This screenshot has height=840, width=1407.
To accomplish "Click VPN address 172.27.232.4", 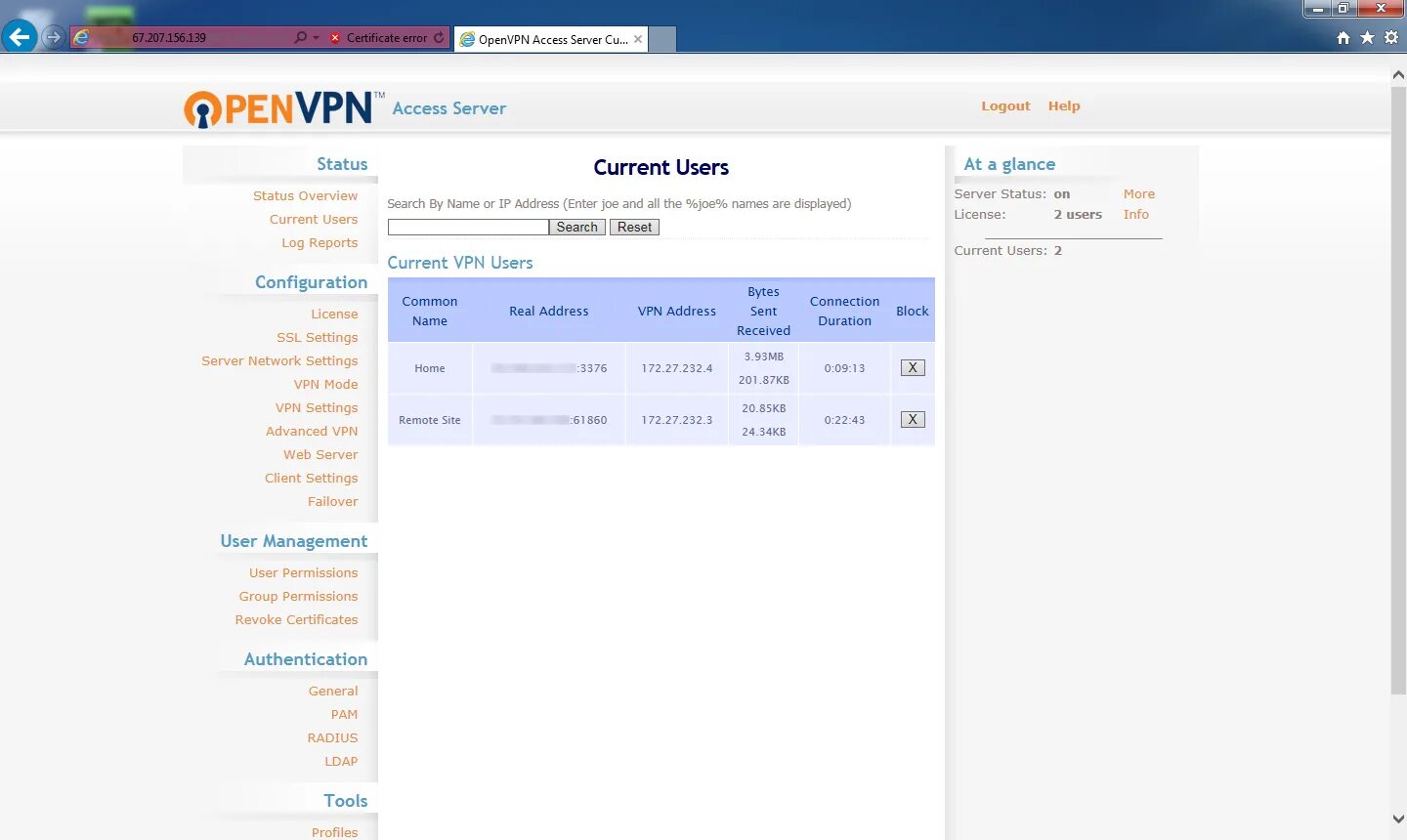I will tap(677, 368).
